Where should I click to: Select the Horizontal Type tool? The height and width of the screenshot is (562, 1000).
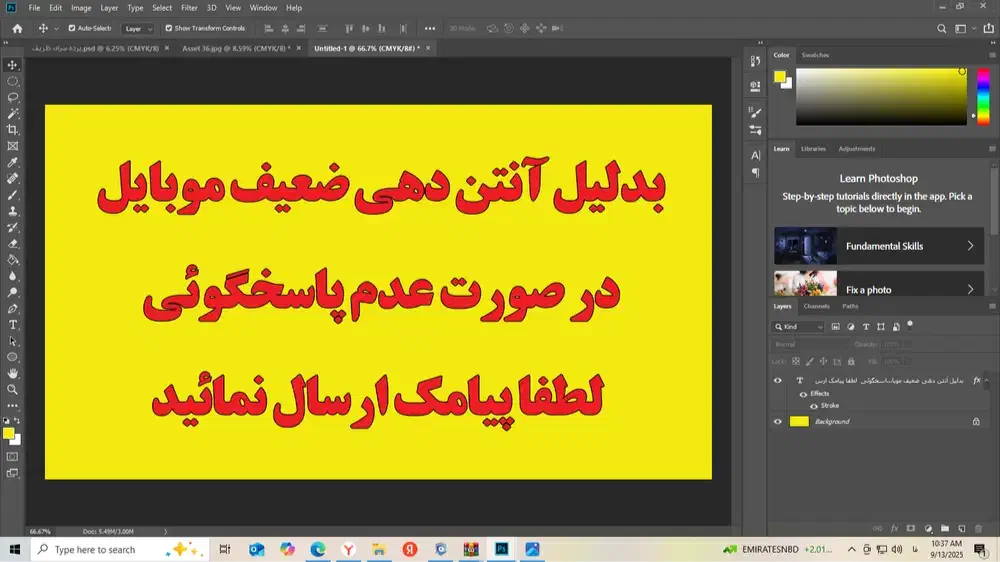pos(12,325)
